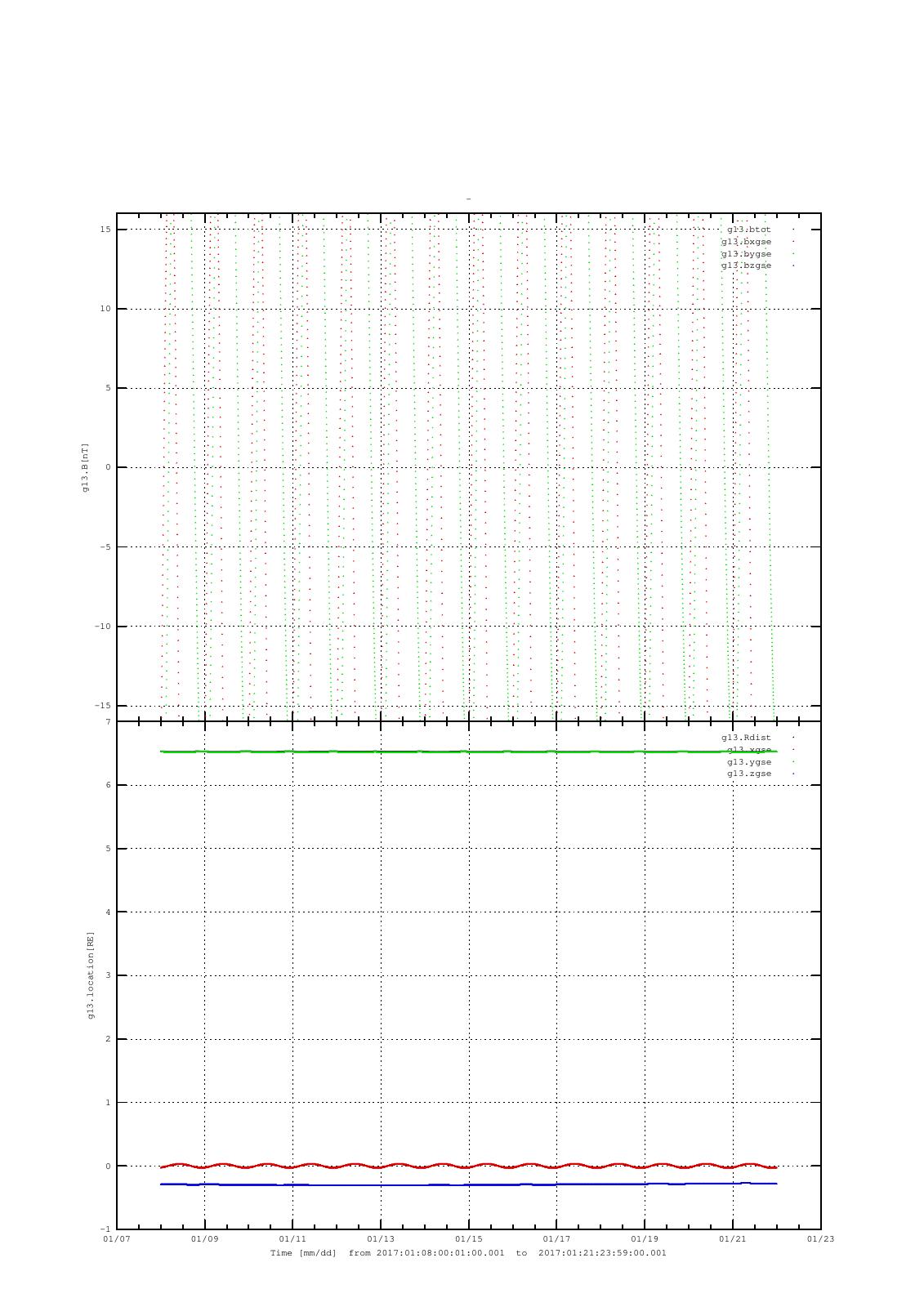Select the 01/11 date tick label

292,1238
